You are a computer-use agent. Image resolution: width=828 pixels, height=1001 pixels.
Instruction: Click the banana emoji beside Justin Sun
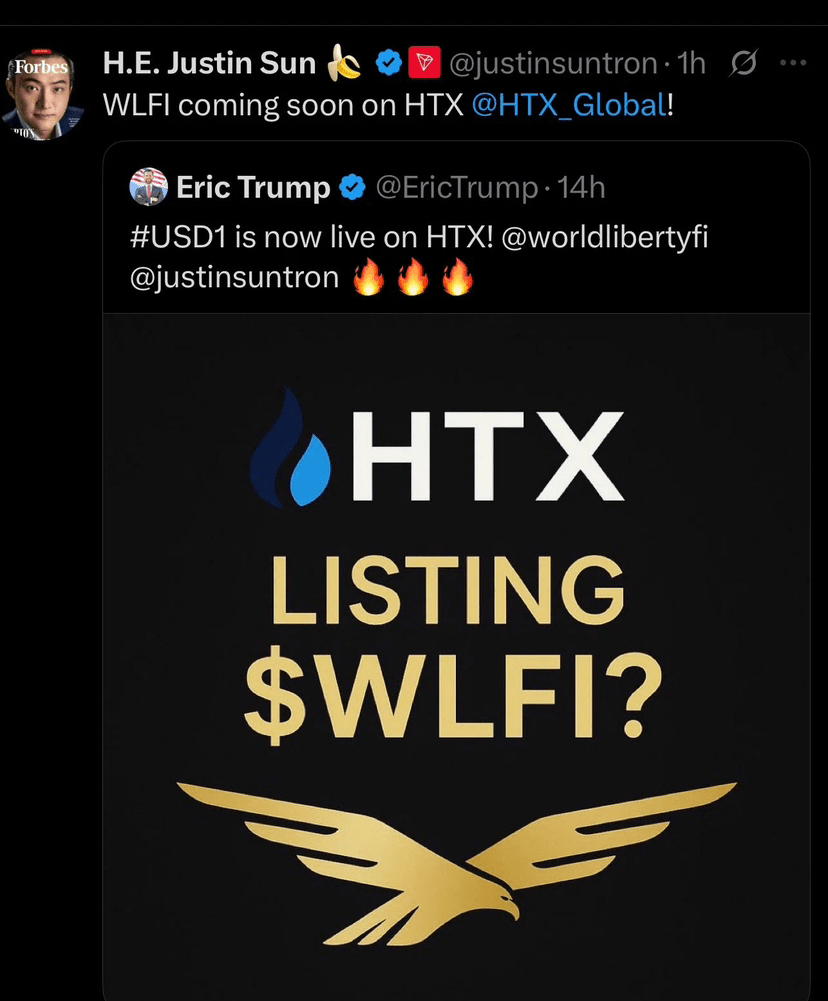[x=343, y=64]
